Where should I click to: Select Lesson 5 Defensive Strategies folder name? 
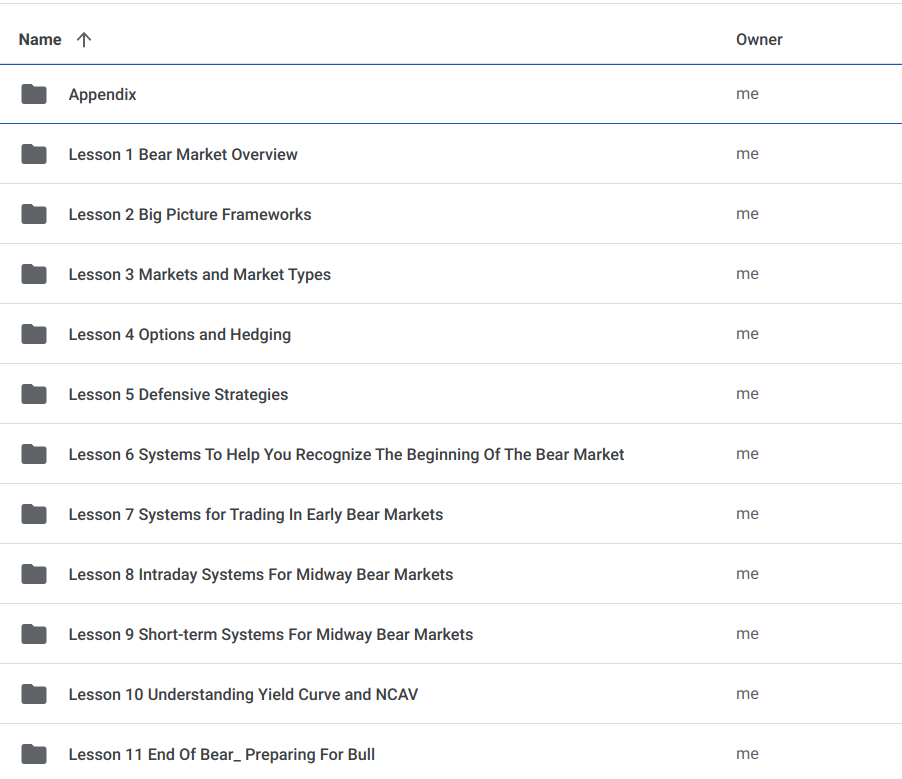tap(178, 393)
